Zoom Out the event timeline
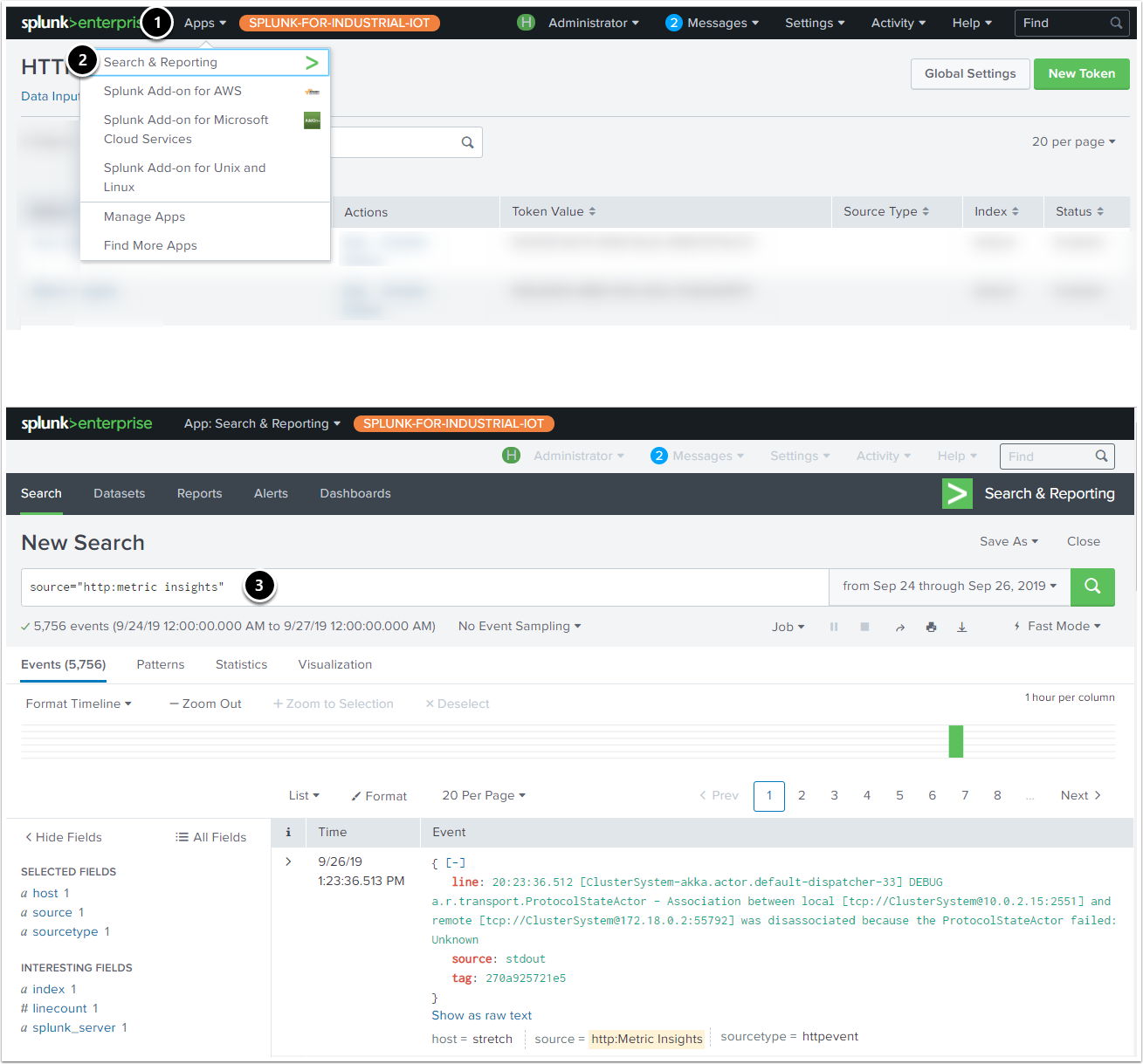 [205, 704]
